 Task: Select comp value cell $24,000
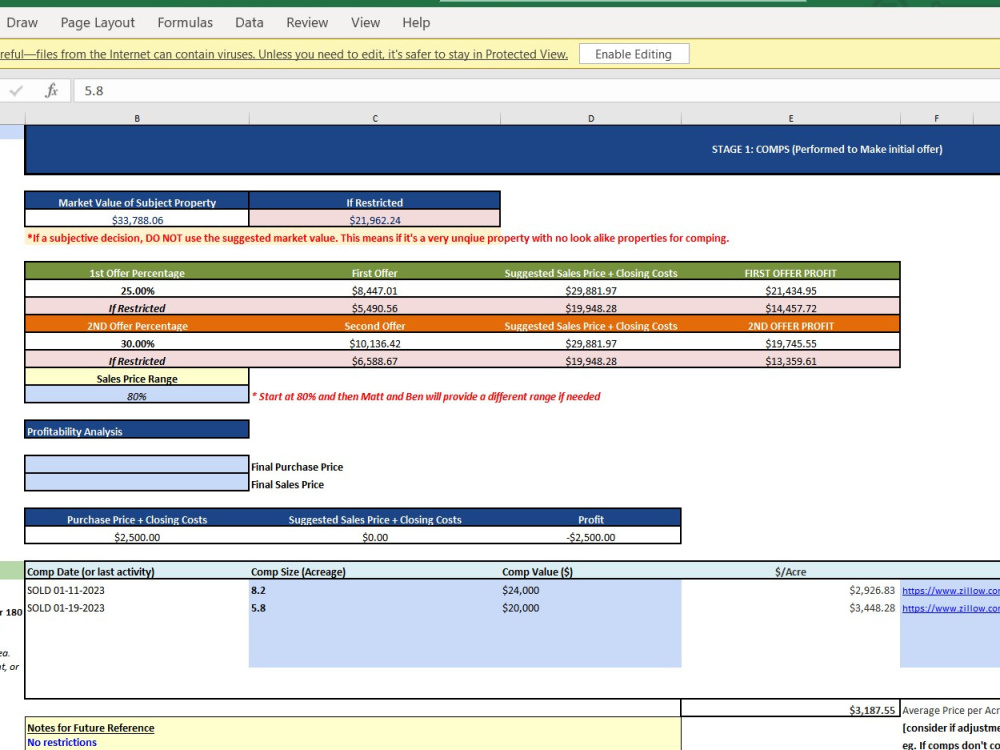coord(591,591)
